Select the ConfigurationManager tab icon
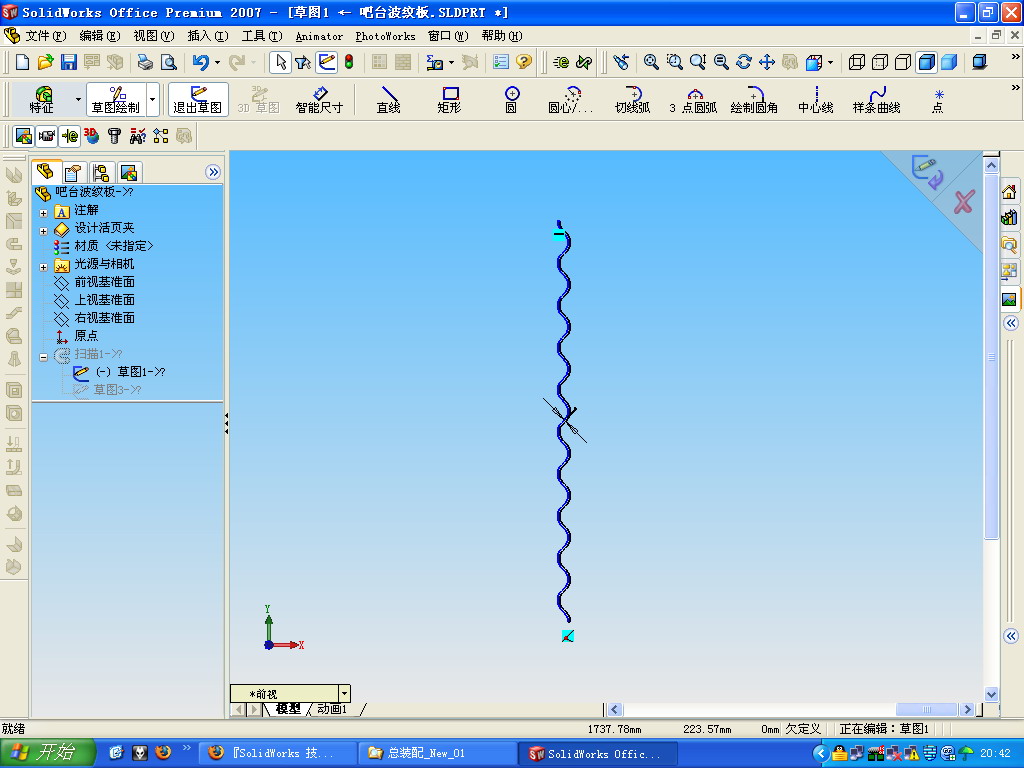 (x=101, y=172)
